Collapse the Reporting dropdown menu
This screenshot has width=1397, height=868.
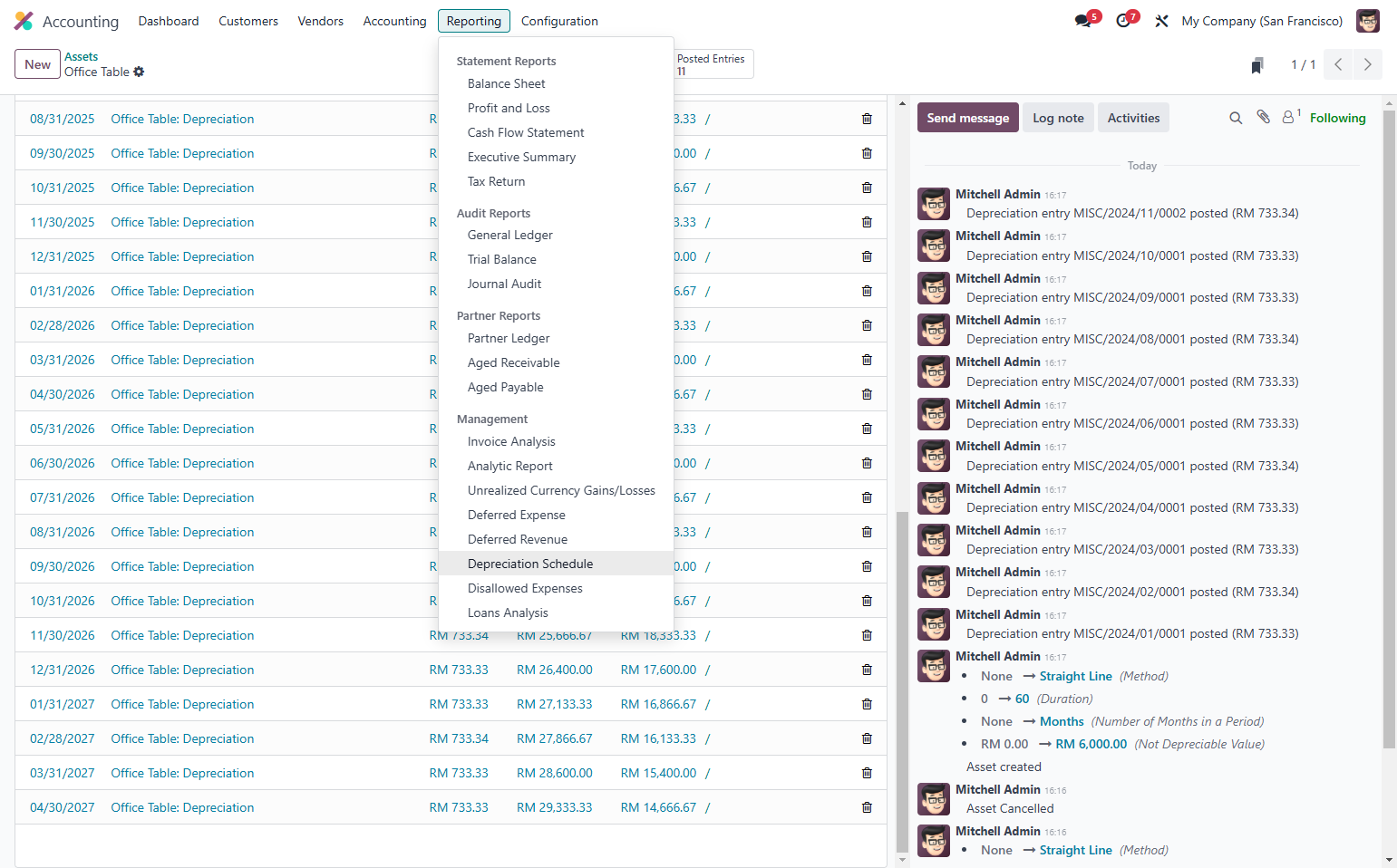pyautogui.click(x=473, y=21)
